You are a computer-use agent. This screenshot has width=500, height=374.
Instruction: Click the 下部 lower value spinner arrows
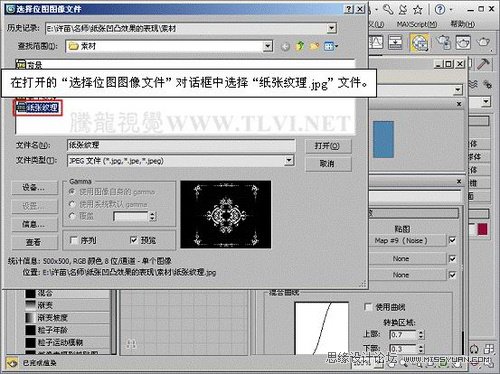pos(421,349)
